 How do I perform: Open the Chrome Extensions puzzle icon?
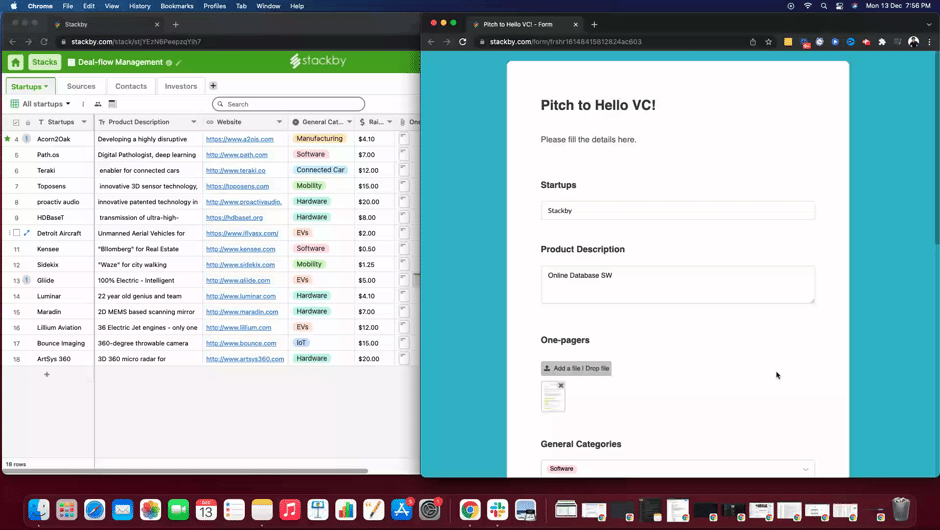pyautogui.click(x=882, y=42)
